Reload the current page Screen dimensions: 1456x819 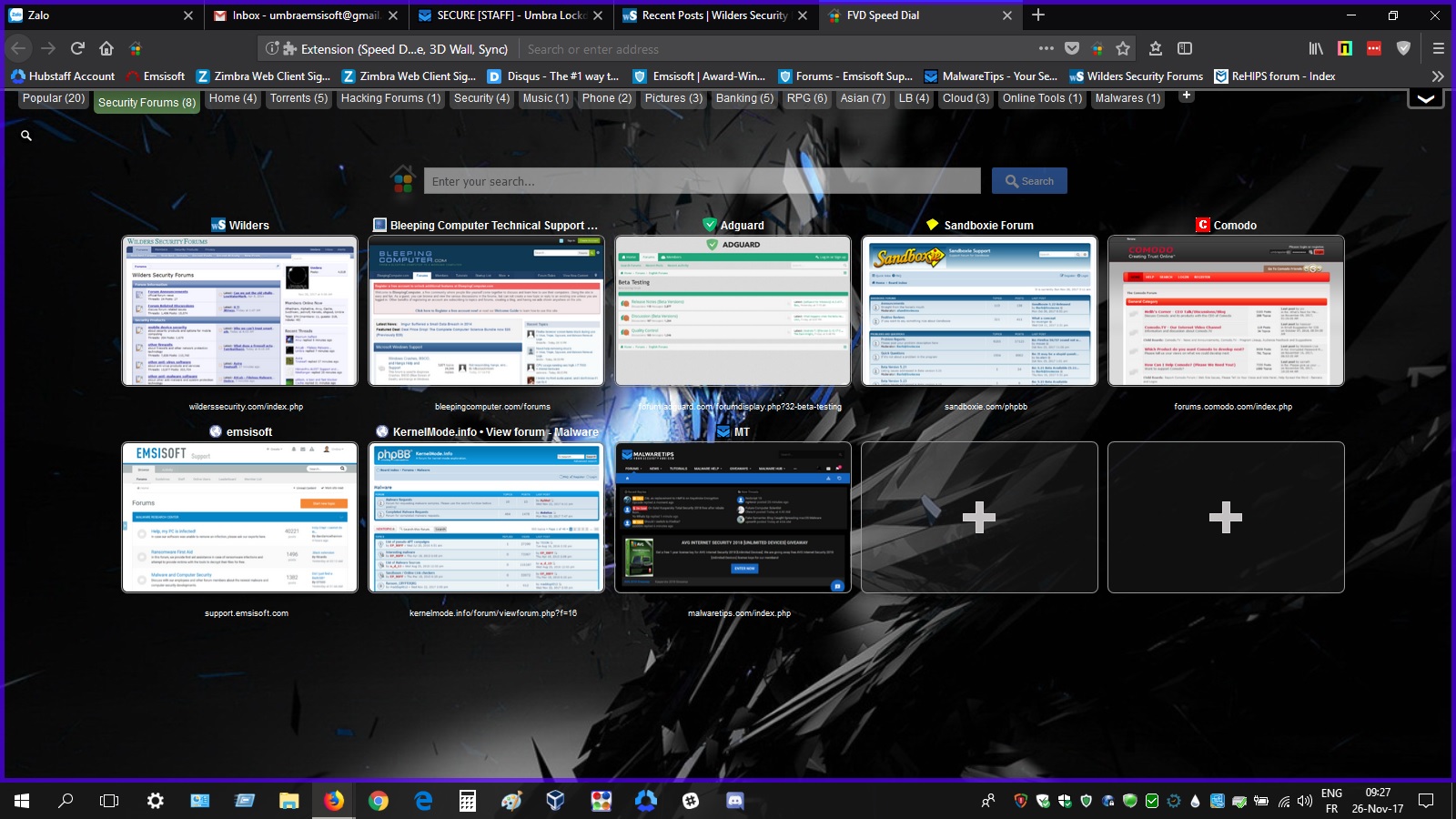coord(77,48)
